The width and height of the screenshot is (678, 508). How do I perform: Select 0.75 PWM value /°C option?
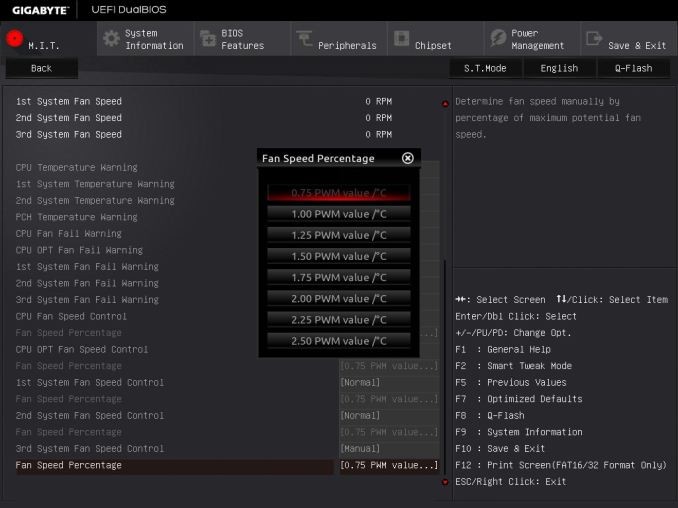[339, 193]
